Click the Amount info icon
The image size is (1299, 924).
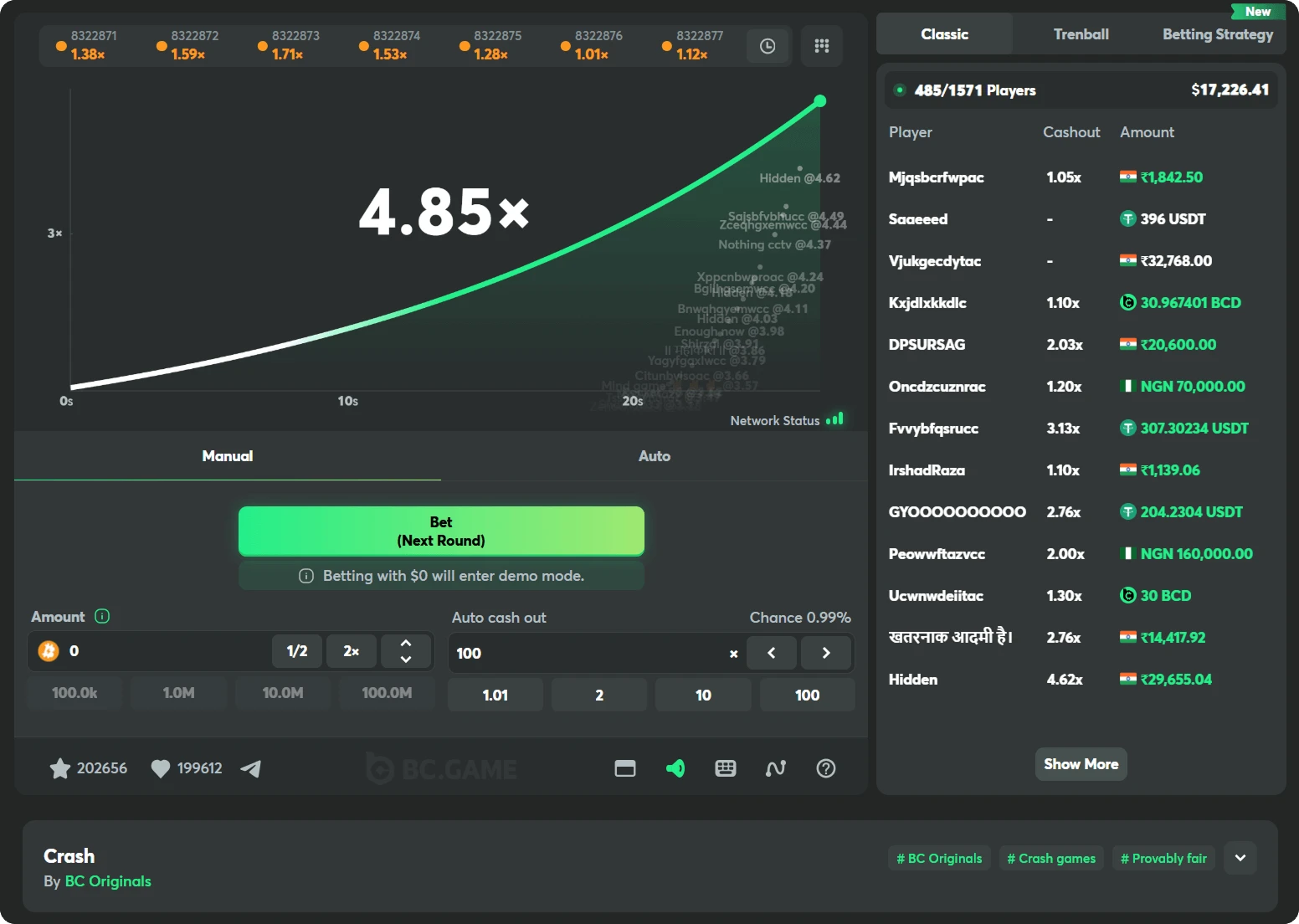102,617
